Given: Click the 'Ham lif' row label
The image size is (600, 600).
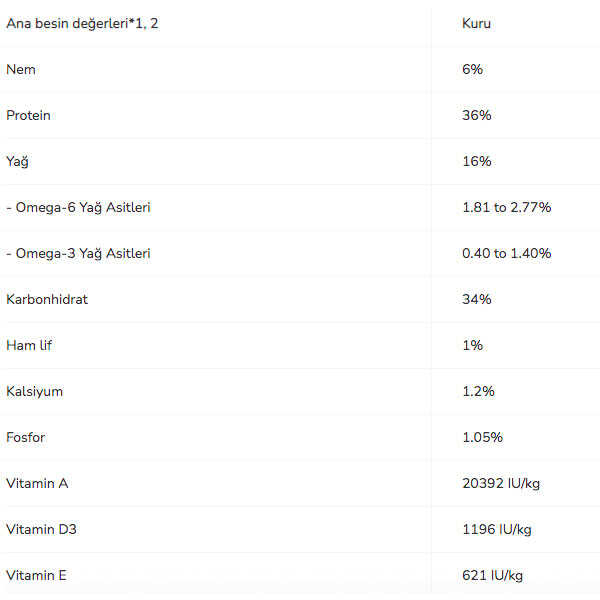Looking at the screenshot, I should tap(29, 345).
